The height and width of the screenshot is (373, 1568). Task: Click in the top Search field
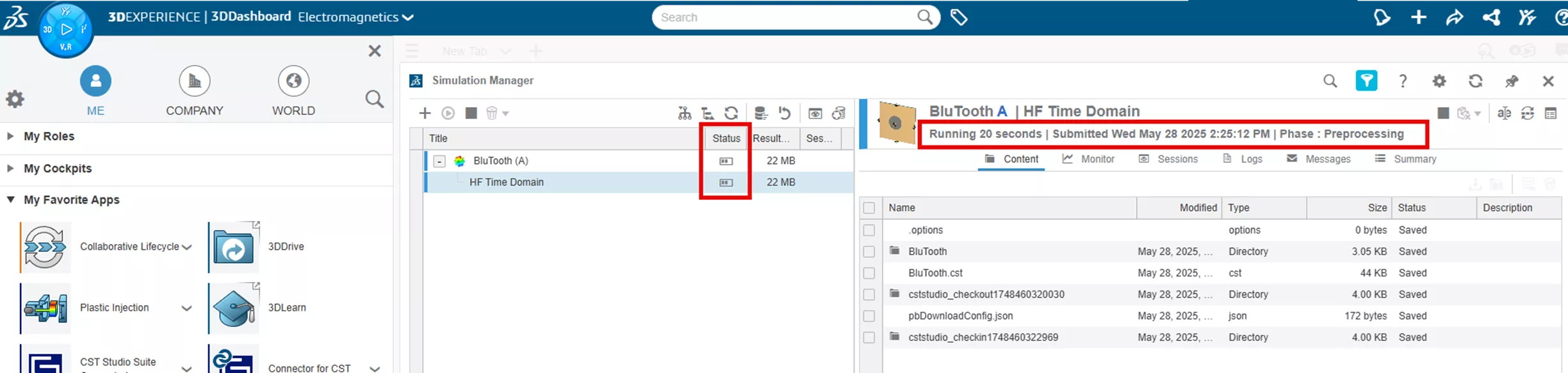coord(785,17)
